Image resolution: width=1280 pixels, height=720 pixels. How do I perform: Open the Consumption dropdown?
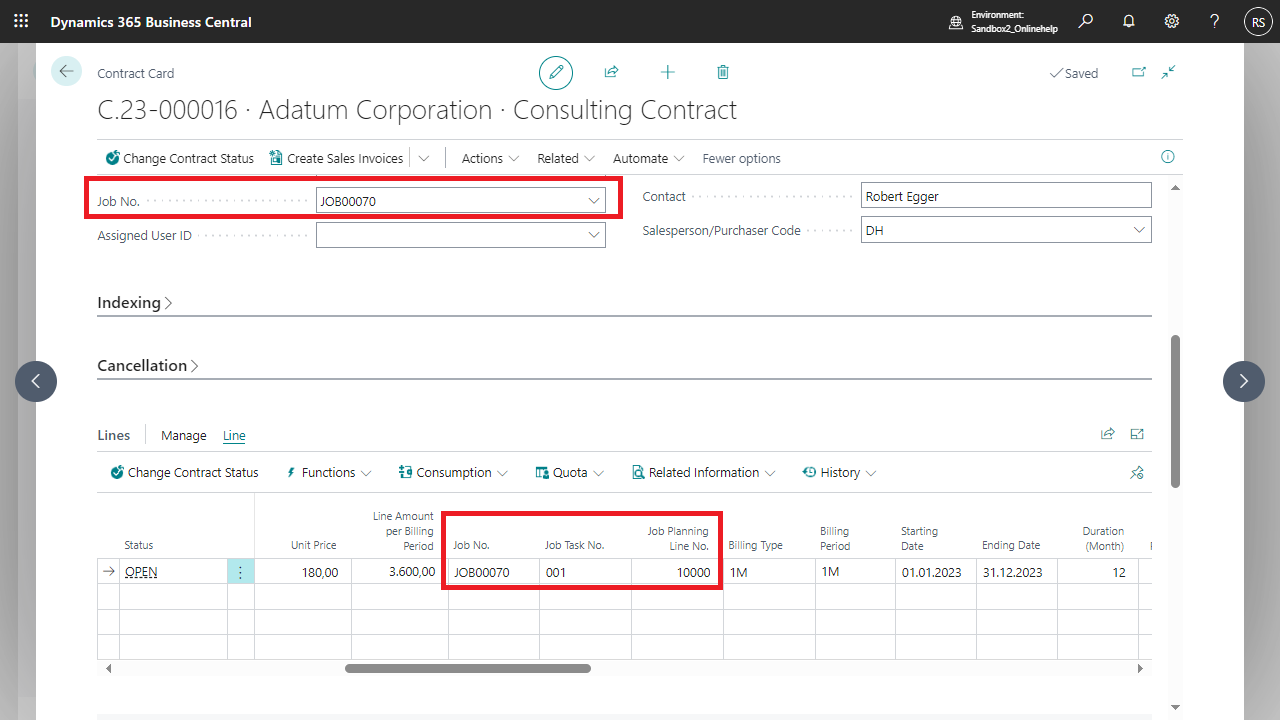click(x=453, y=472)
